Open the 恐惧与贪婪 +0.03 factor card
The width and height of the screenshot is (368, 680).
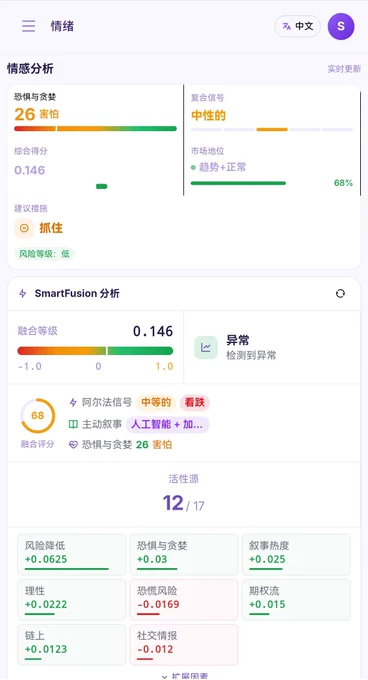click(x=184, y=554)
